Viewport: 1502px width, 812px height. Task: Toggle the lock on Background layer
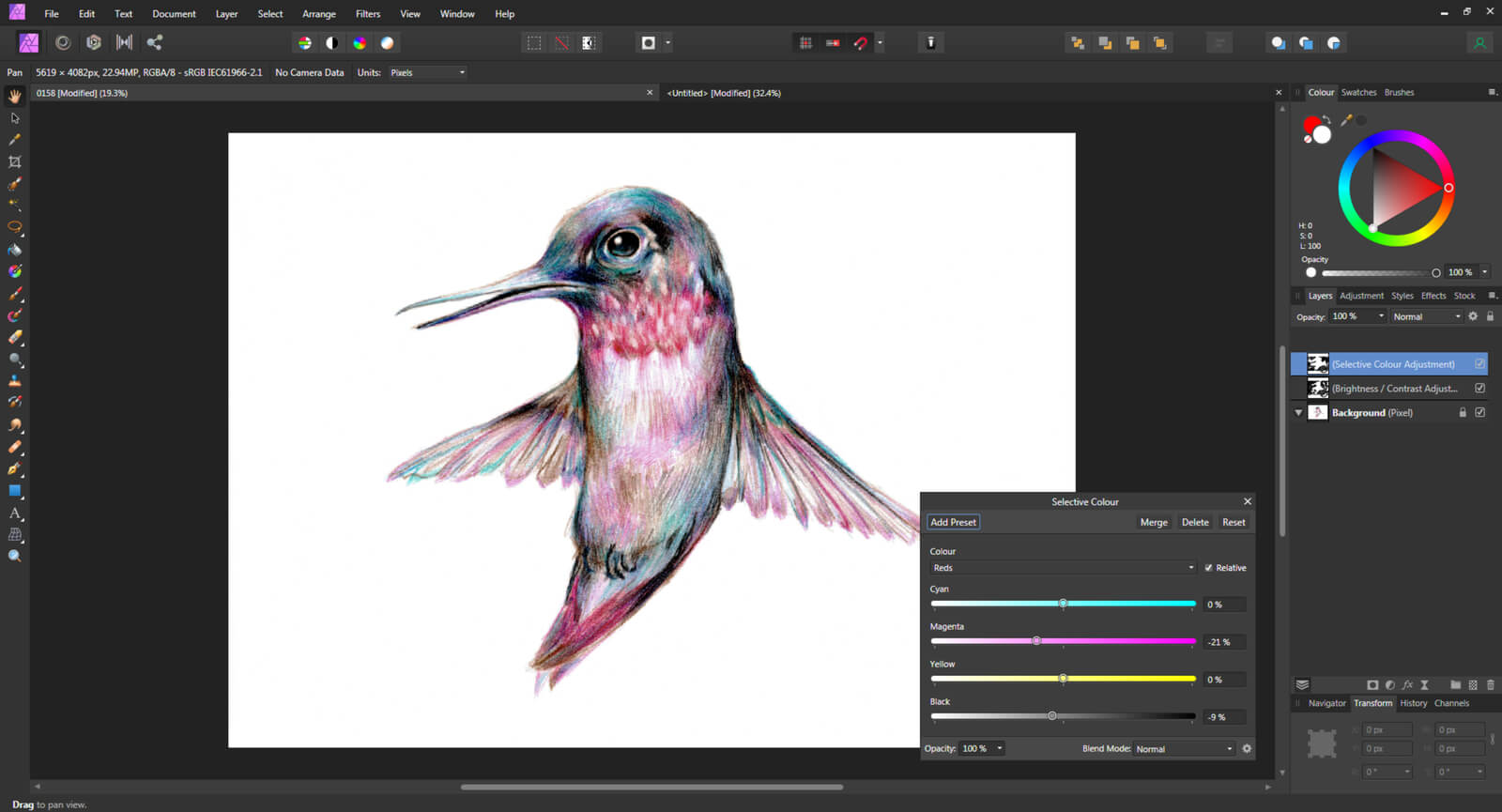coord(1463,413)
